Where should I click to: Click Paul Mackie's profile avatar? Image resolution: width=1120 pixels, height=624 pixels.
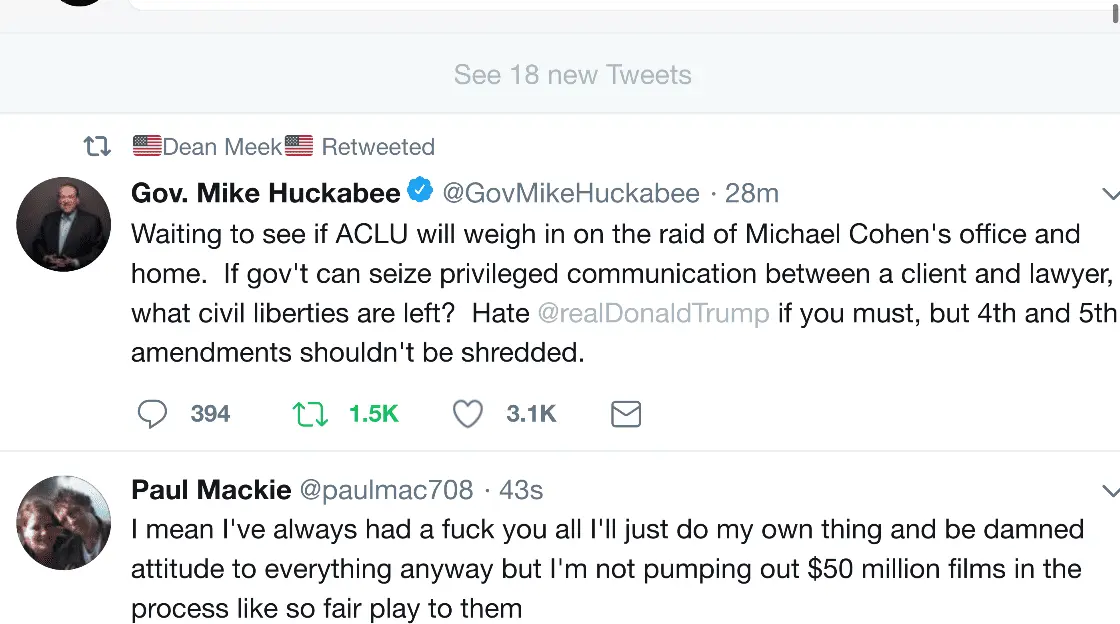click(64, 523)
